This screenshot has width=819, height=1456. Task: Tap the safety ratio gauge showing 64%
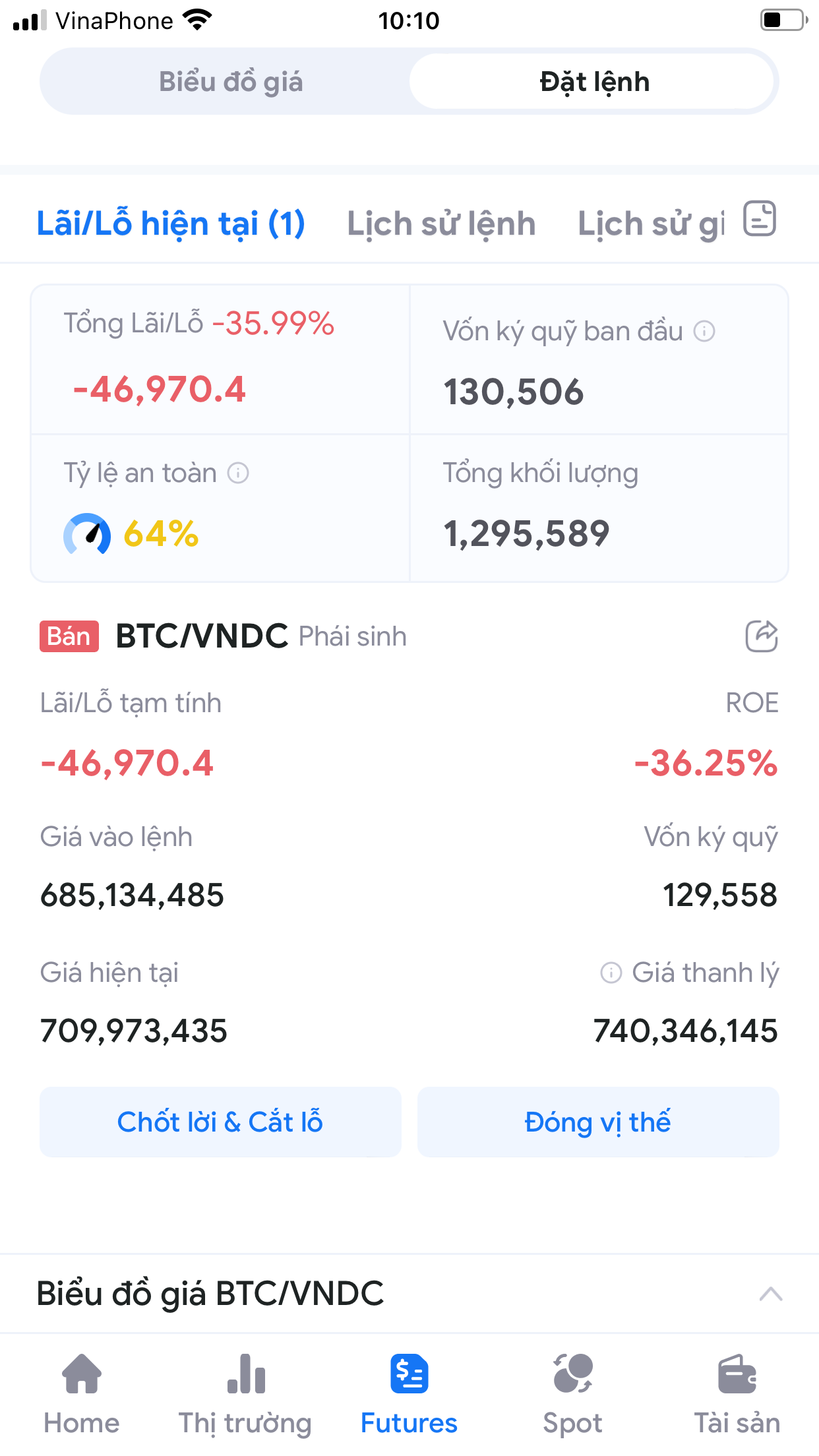click(x=87, y=534)
